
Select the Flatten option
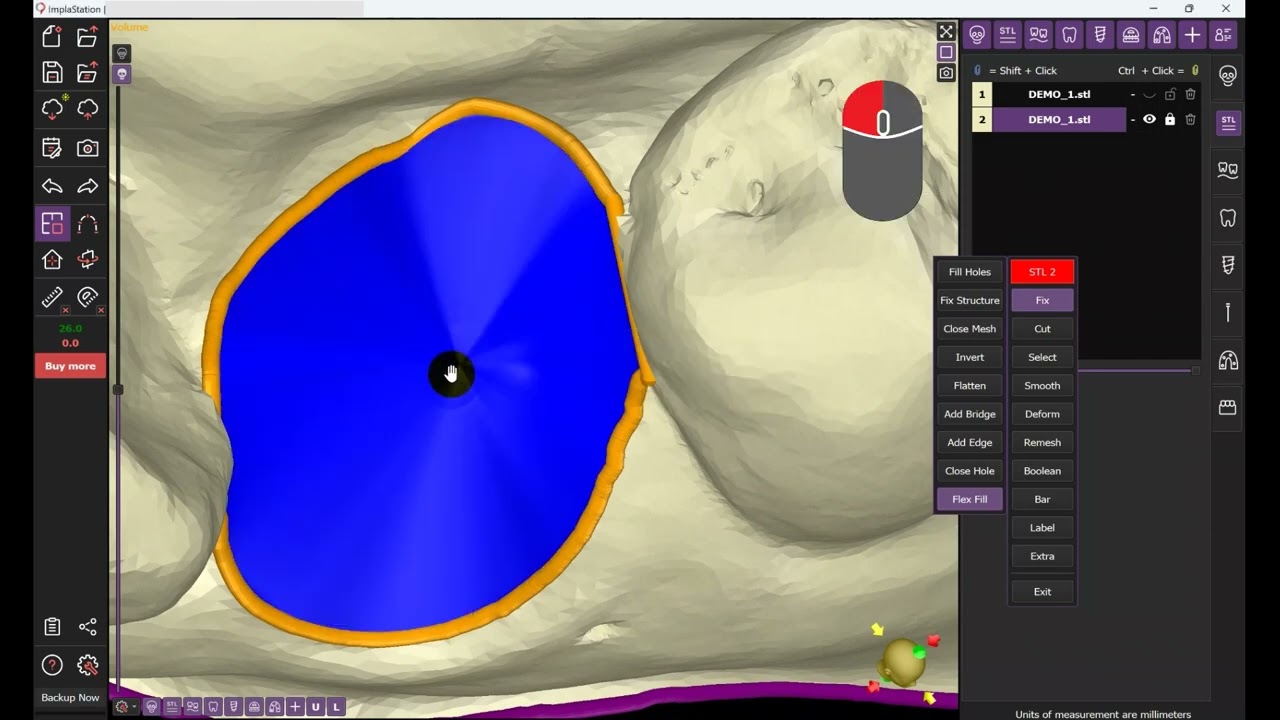[970, 386]
